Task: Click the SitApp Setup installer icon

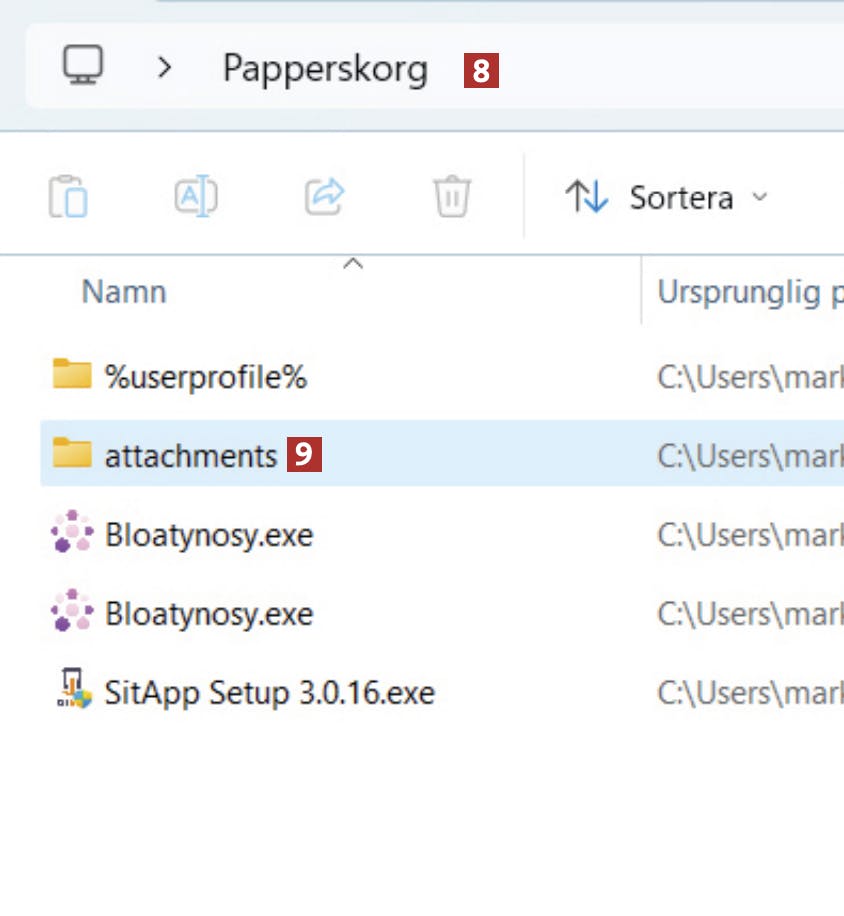Action: click(72, 691)
